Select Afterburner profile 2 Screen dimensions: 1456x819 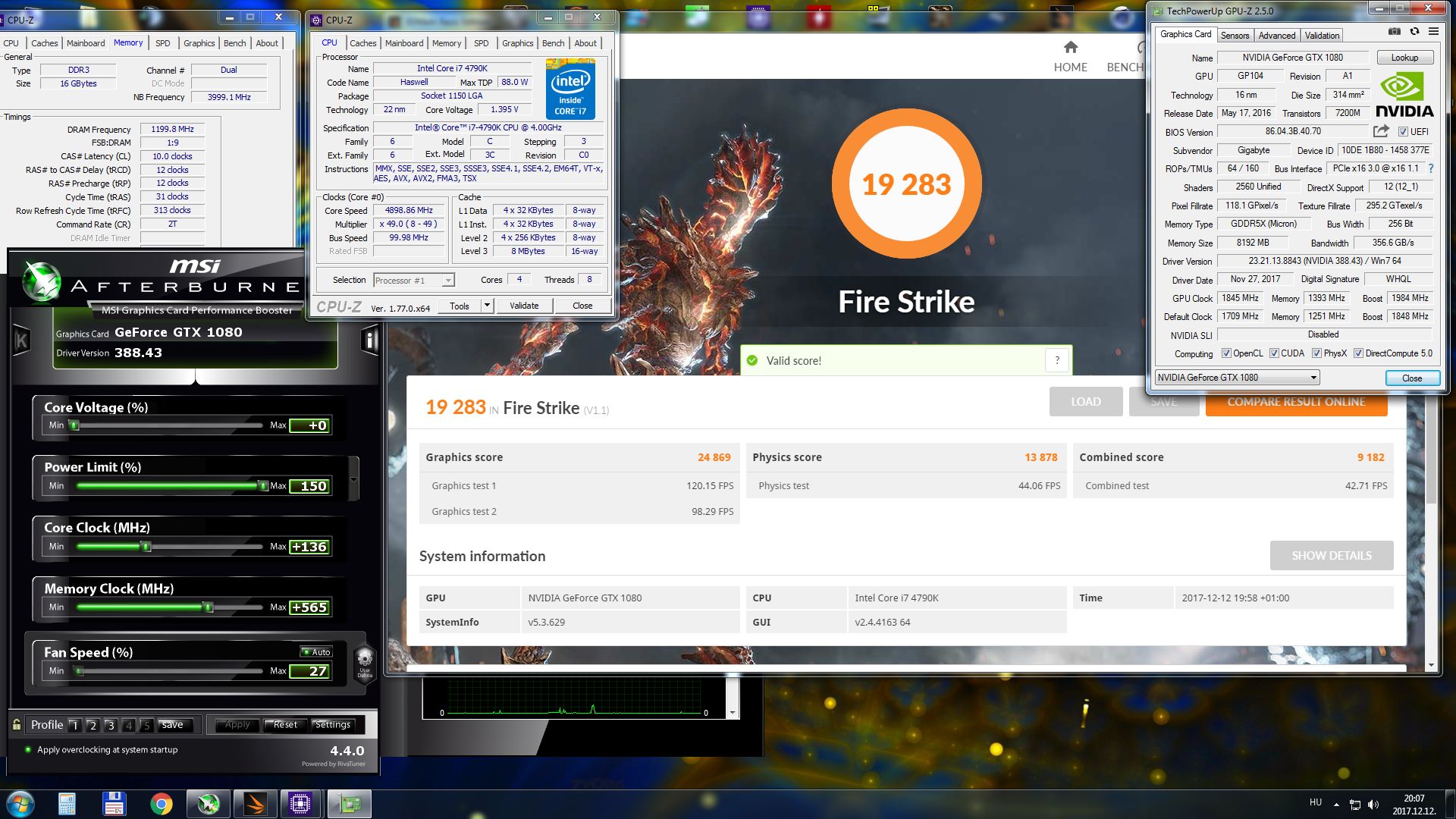pyautogui.click(x=93, y=725)
